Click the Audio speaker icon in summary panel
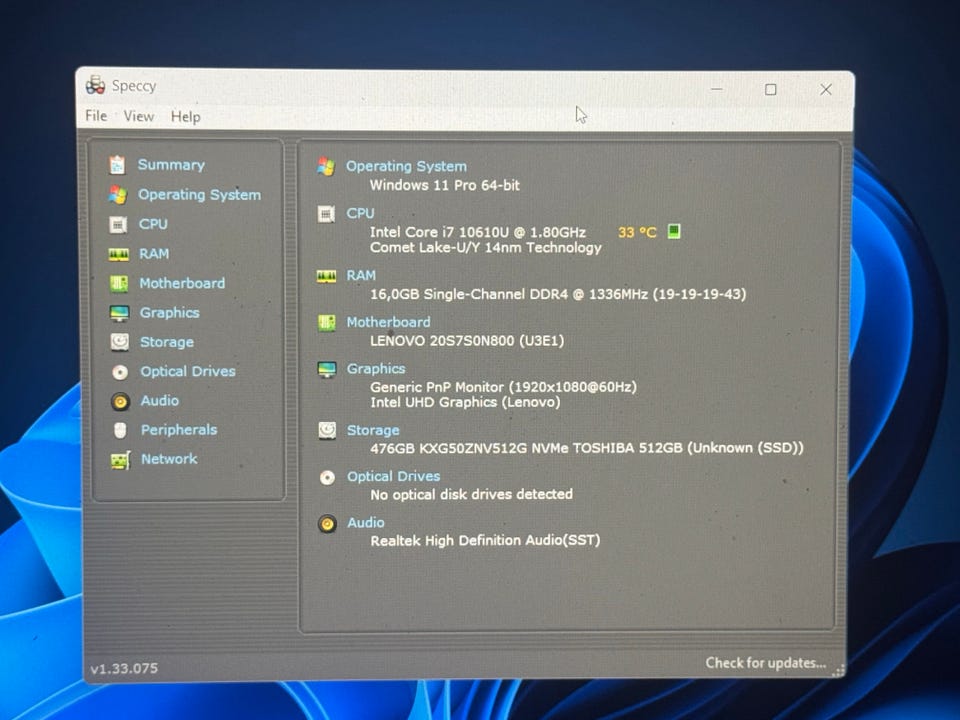 (x=328, y=523)
